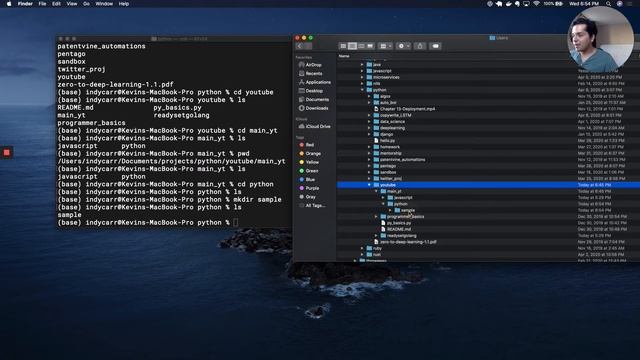Open the Window menu

[x=104, y=4]
